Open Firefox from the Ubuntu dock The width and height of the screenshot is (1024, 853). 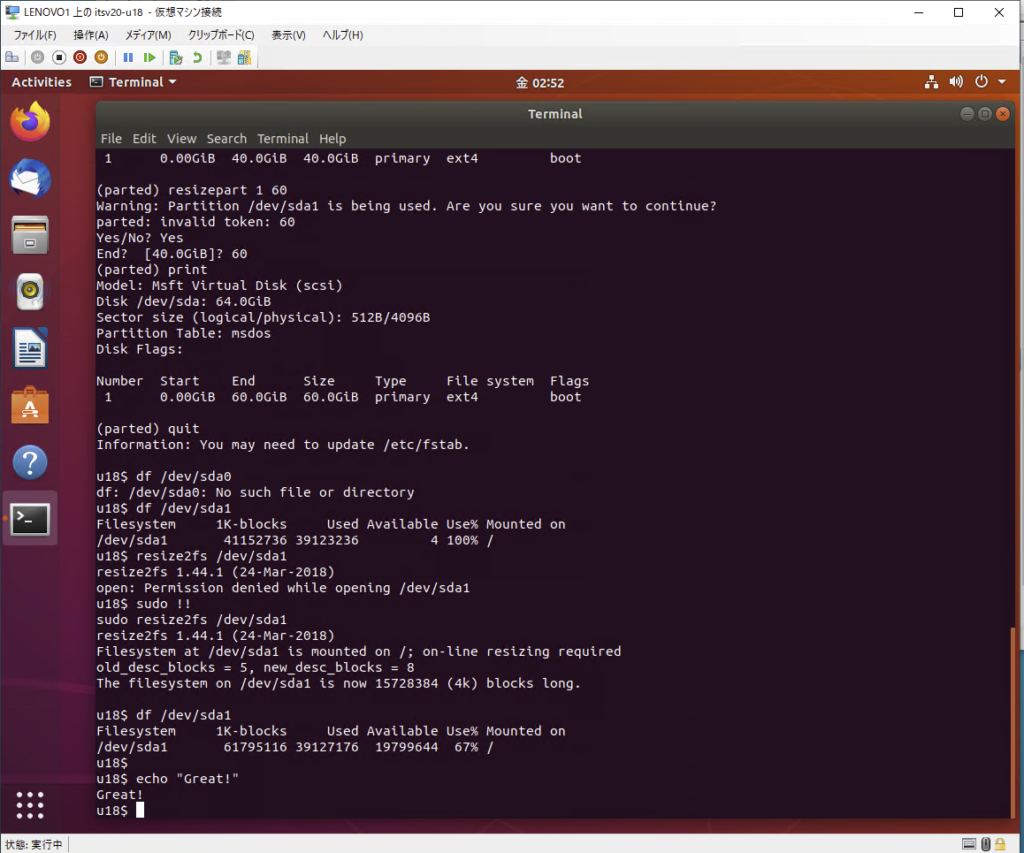pos(30,123)
